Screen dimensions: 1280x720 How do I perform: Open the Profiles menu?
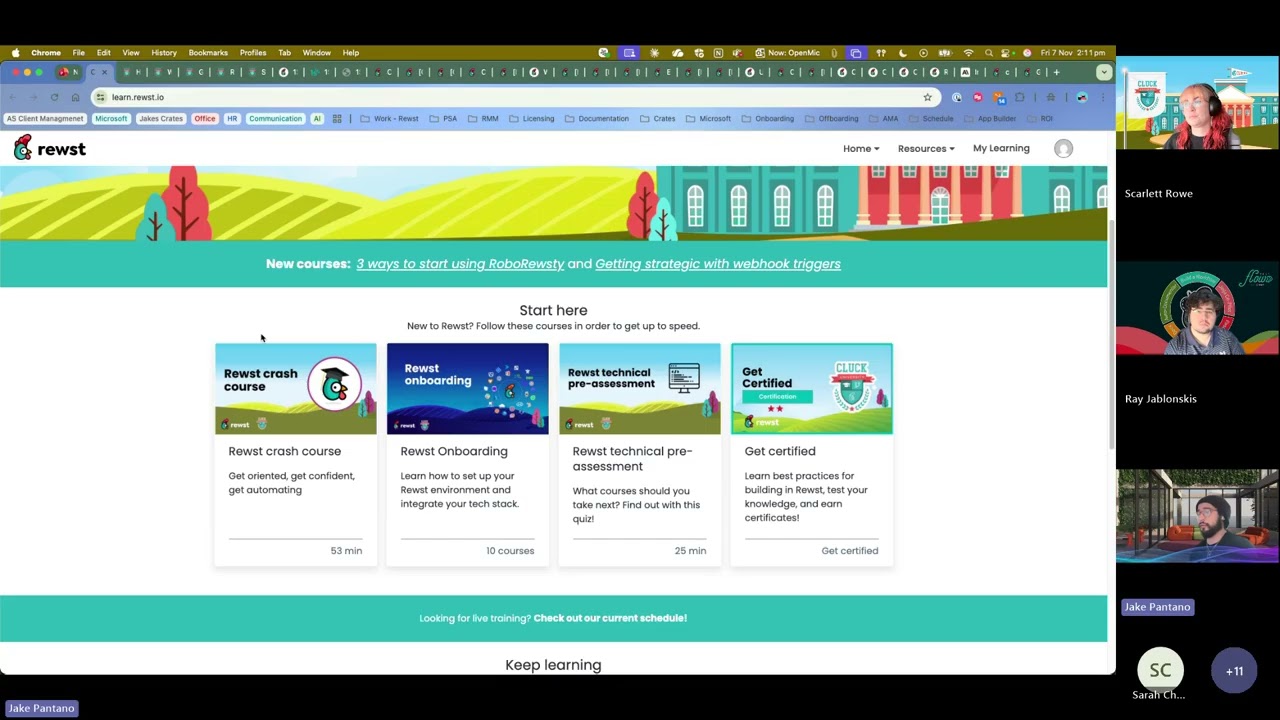click(253, 52)
